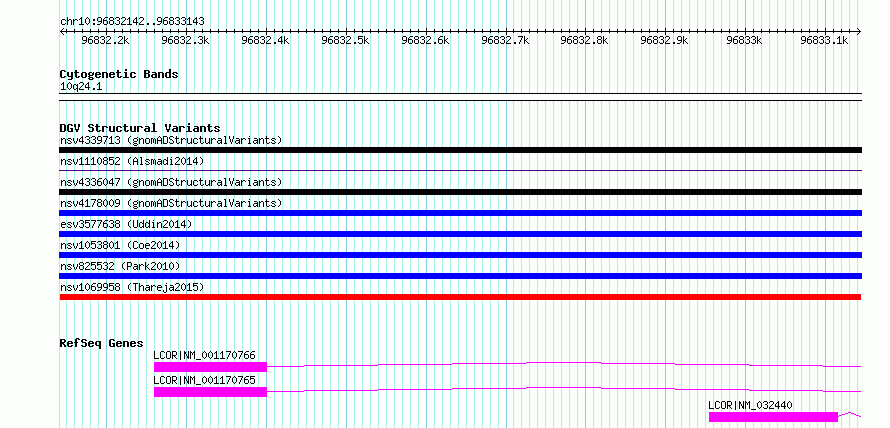This screenshot has height=428, width=890.
Task: Click the blue bar for nsv825532
Action: 460,276
